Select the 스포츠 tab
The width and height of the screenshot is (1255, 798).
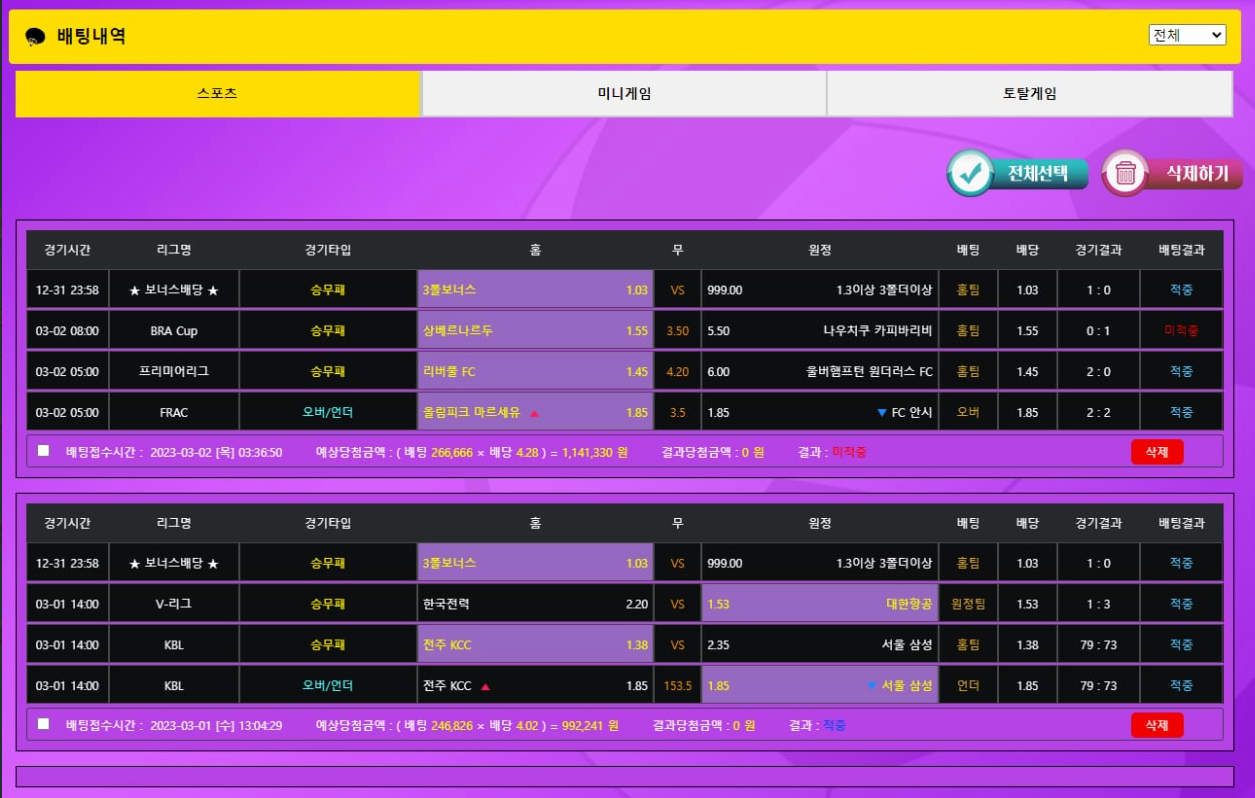[x=217, y=94]
